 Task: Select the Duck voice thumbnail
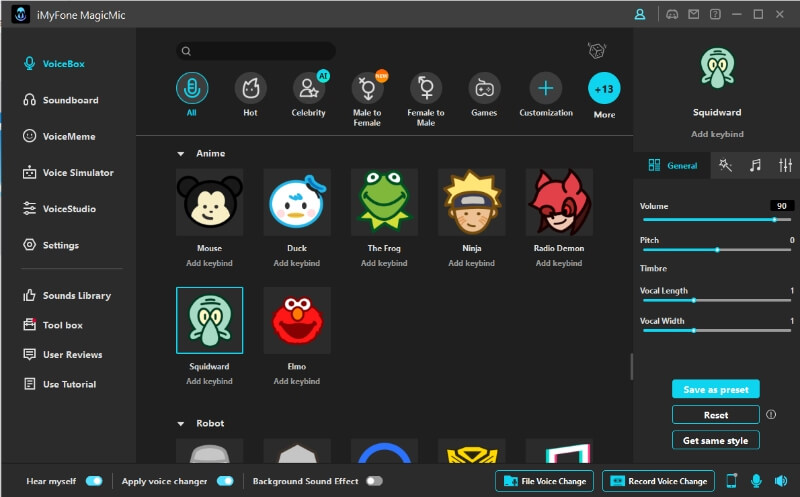tap(297, 202)
